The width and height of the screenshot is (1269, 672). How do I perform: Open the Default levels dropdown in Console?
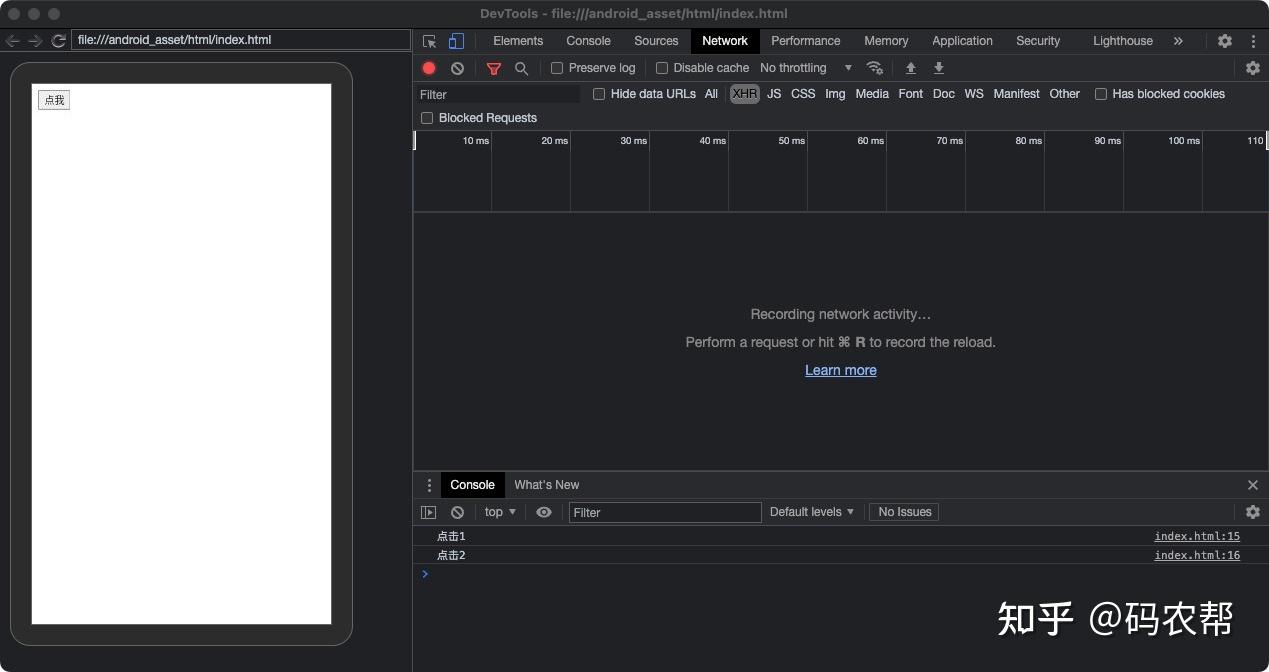click(x=811, y=511)
